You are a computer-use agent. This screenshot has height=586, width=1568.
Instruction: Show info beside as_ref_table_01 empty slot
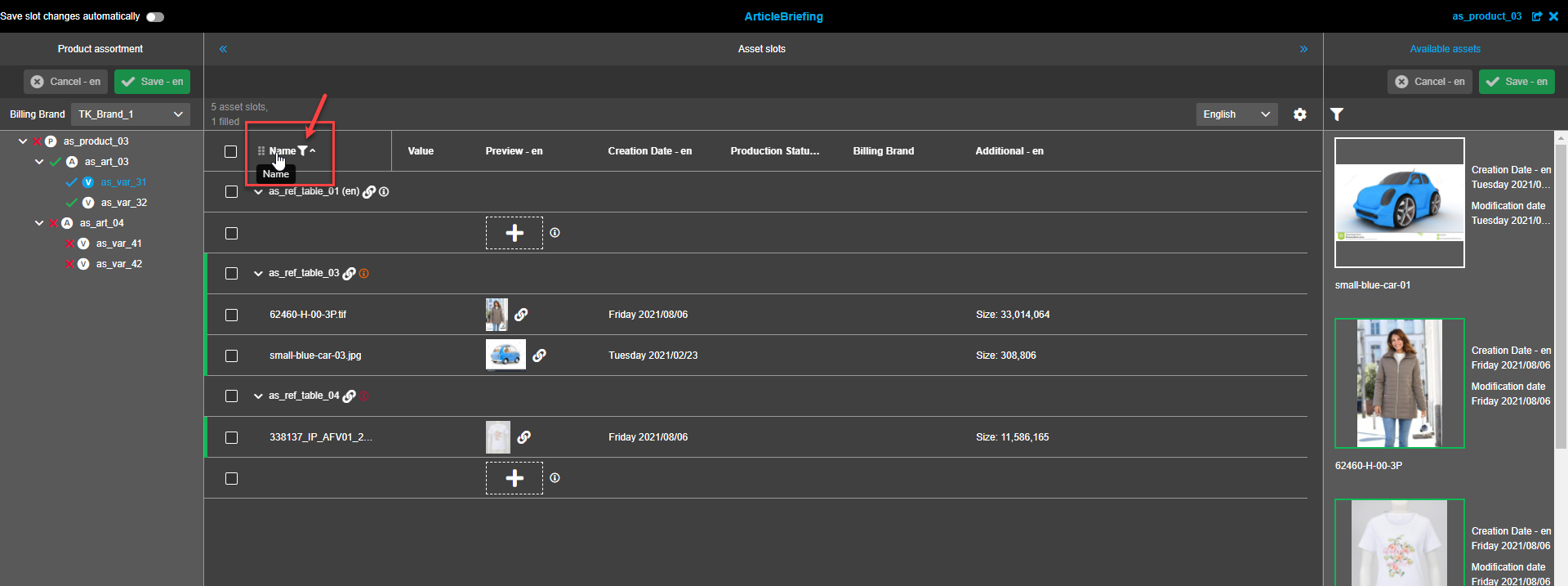click(x=555, y=233)
